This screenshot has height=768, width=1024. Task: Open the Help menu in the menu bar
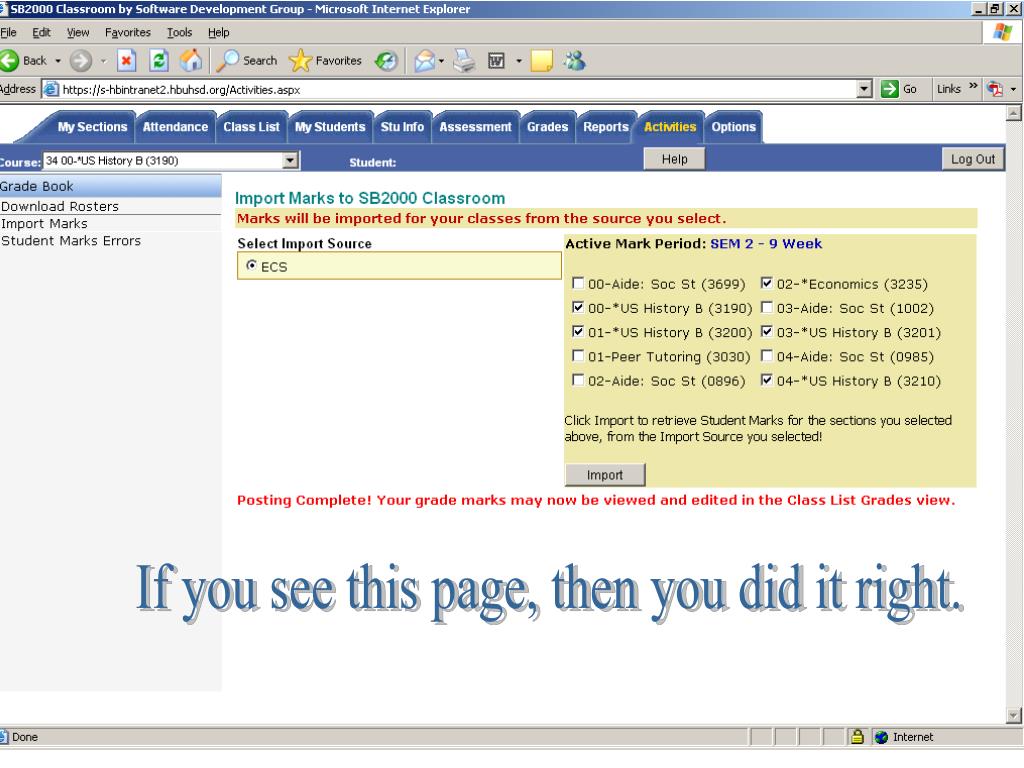(219, 32)
